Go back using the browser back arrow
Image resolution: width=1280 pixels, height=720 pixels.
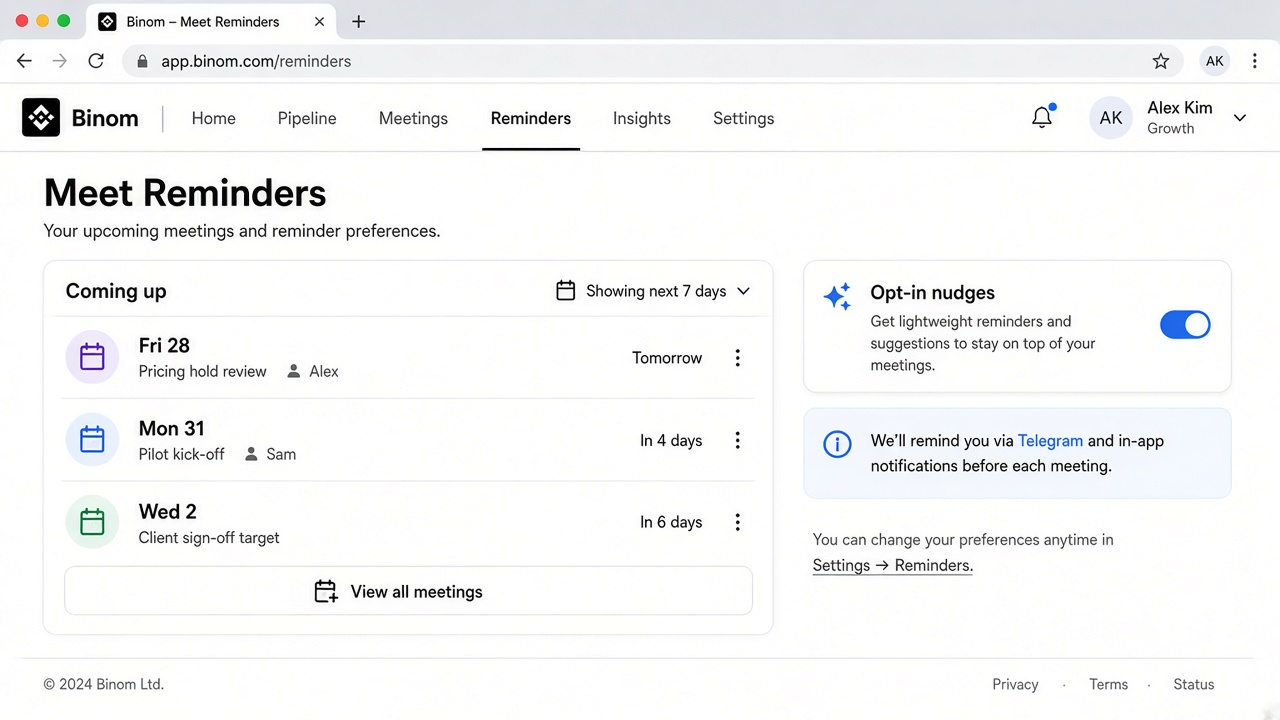click(x=25, y=61)
